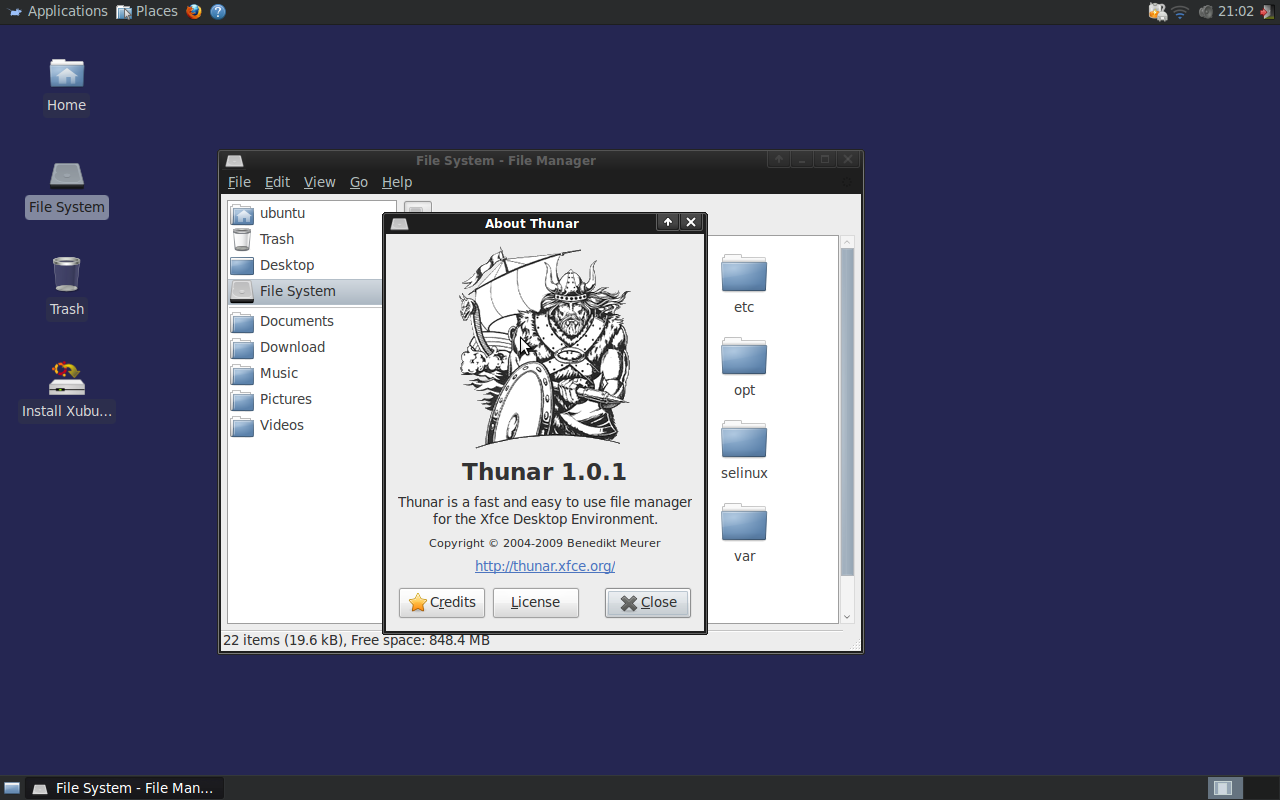Image resolution: width=1280 pixels, height=800 pixels.
Task: Launch Firefox from the top panel
Action: point(194,11)
